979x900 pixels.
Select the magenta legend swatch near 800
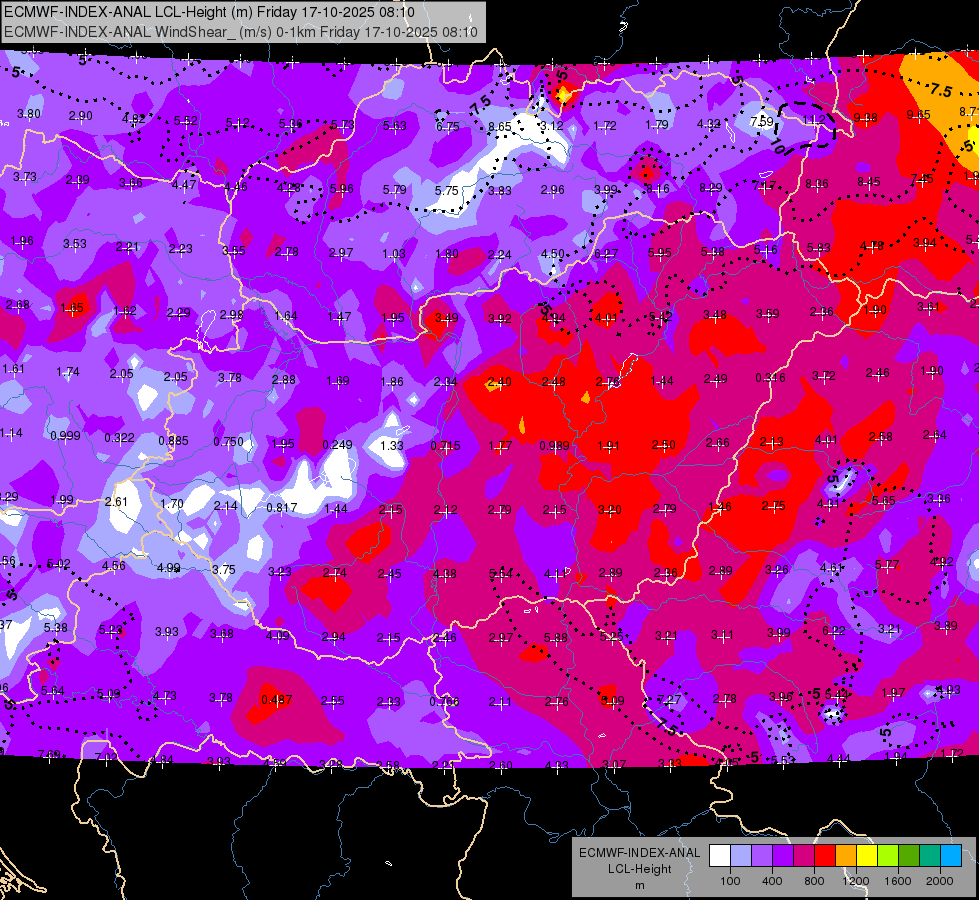pos(804,855)
